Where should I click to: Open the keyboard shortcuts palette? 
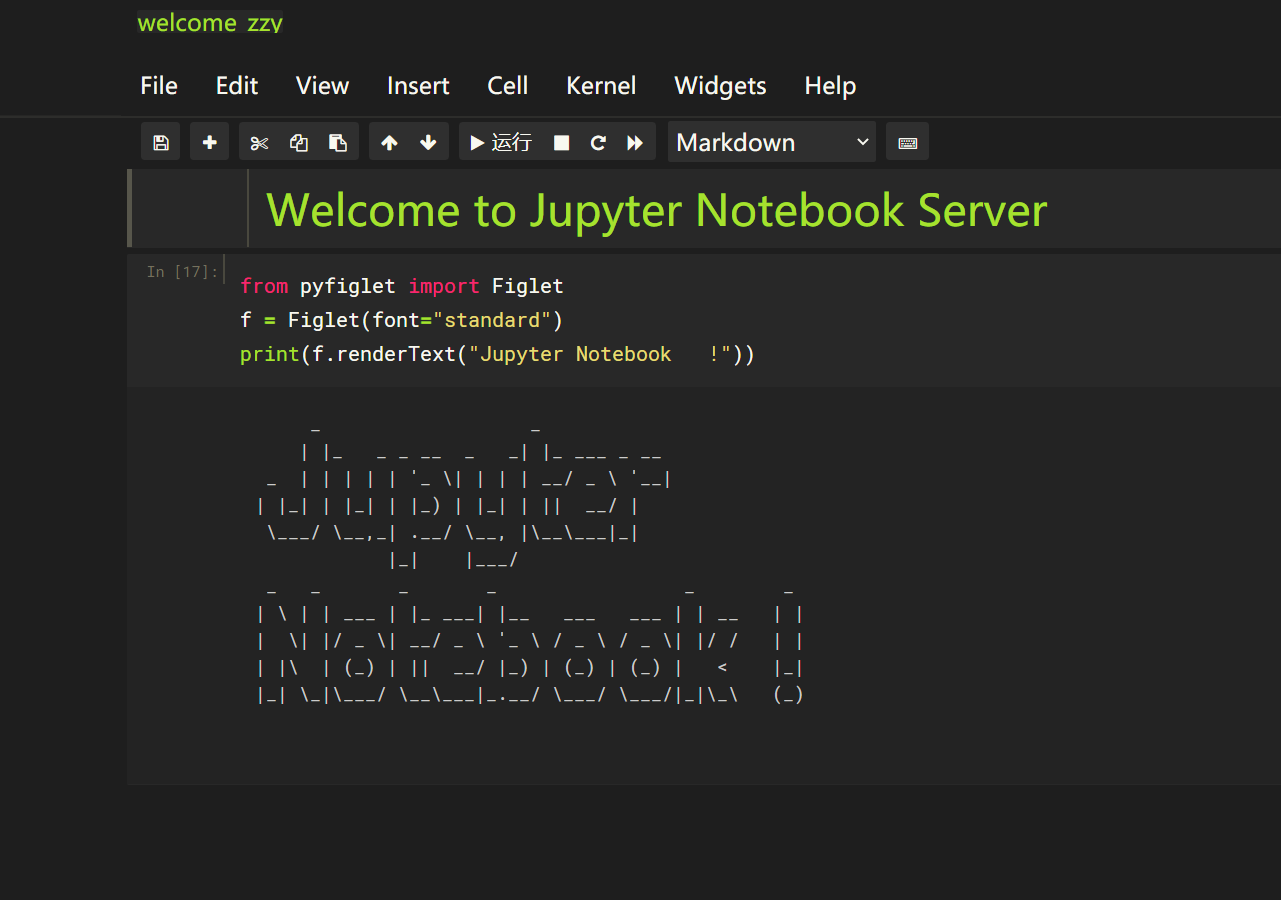point(907,141)
